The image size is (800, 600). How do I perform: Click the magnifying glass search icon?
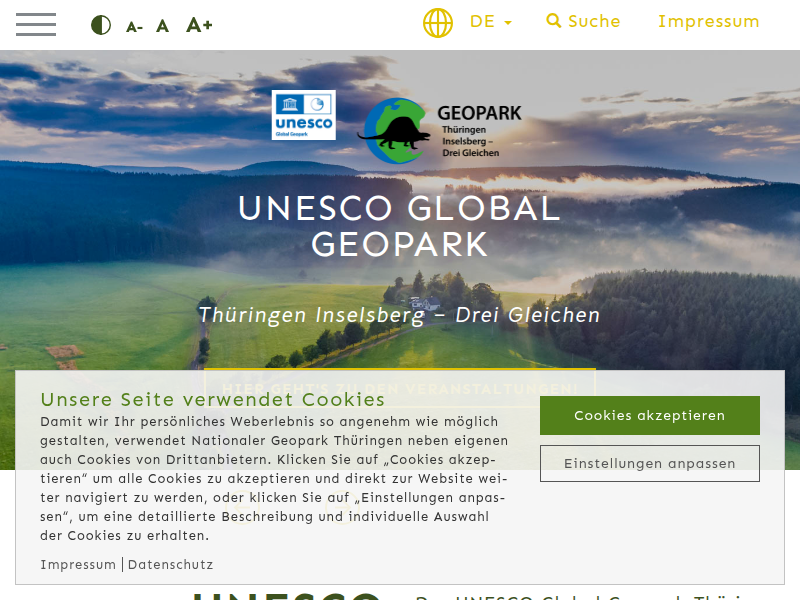coord(554,21)
